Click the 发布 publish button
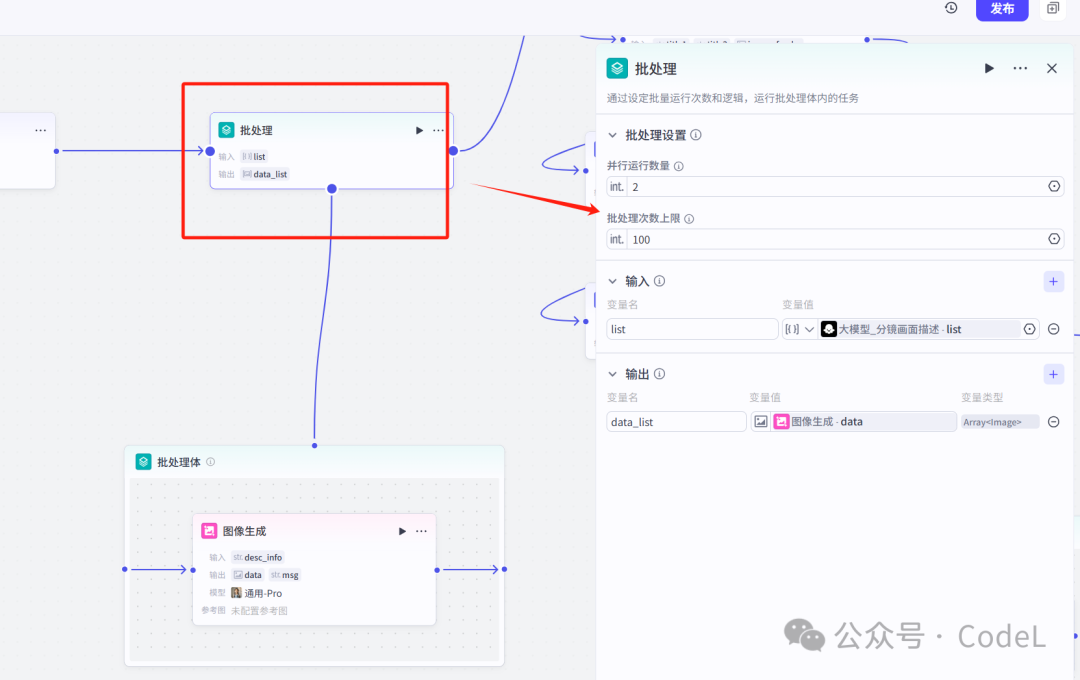 [x=1001, y=9]
